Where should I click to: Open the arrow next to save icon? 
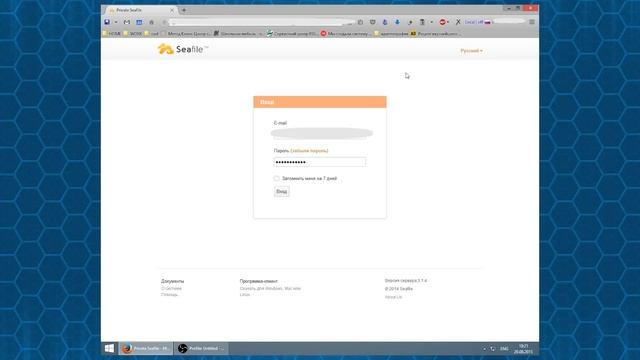pyautogui.click(x=116, y=22)
